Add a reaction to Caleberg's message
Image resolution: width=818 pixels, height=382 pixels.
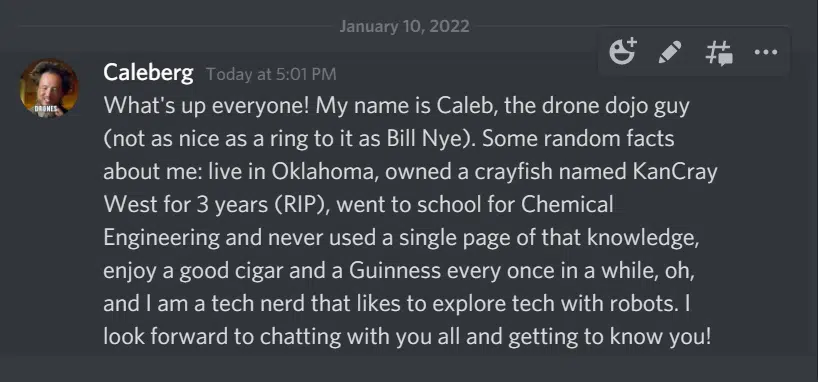pyautogui.click(x=623, y=52)
